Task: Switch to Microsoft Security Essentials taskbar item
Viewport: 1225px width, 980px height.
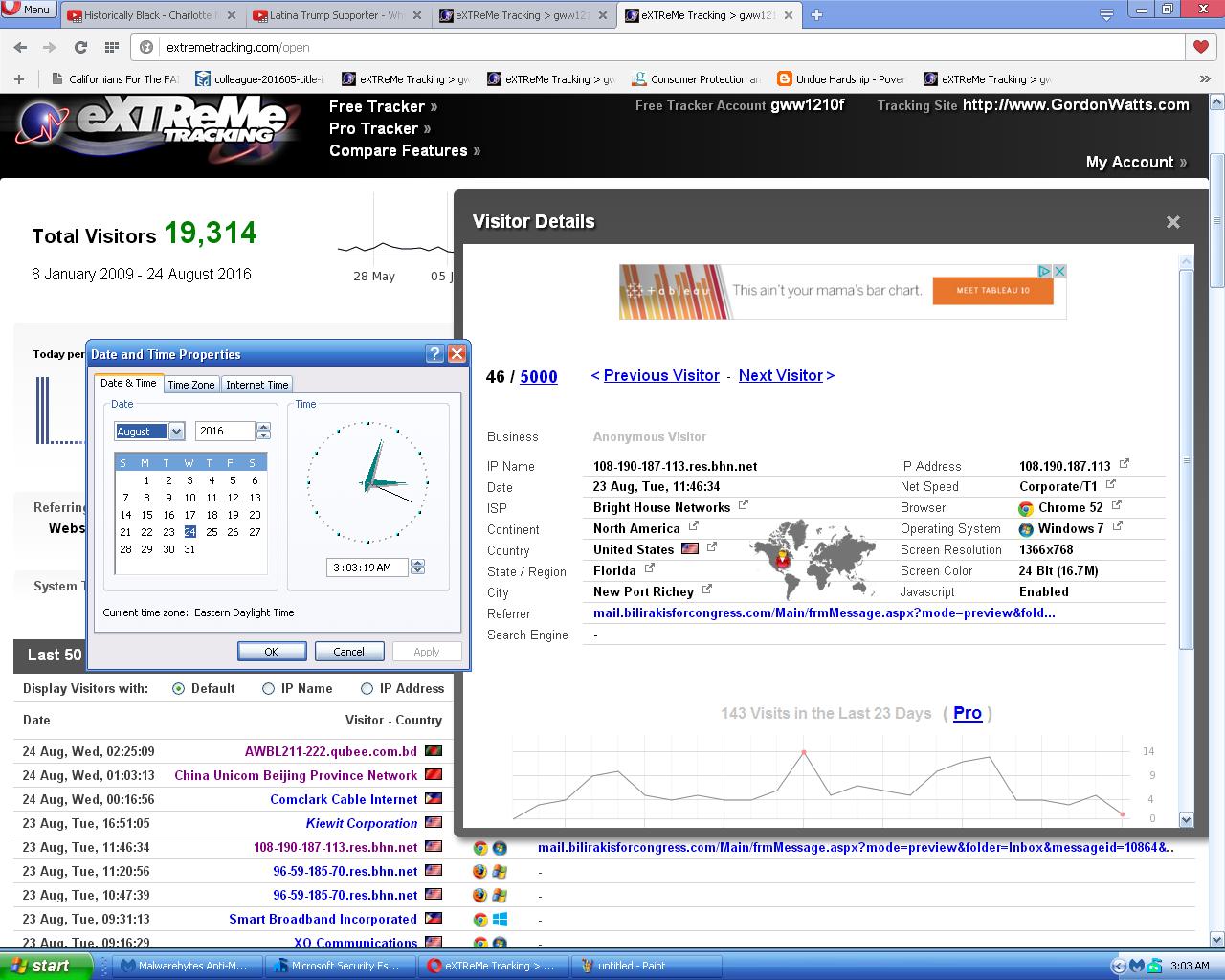Action: point(339,966)
